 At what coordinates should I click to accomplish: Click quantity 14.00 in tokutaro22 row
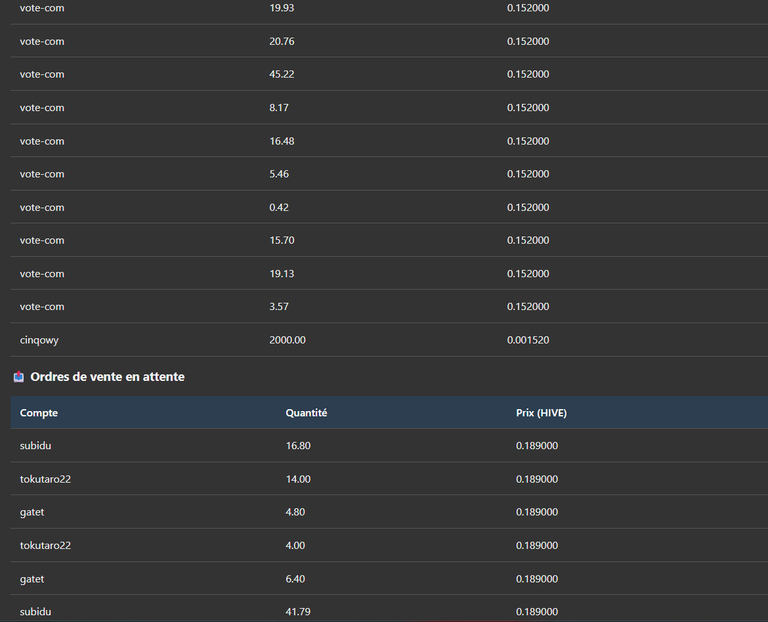click(x=298, y=479)
